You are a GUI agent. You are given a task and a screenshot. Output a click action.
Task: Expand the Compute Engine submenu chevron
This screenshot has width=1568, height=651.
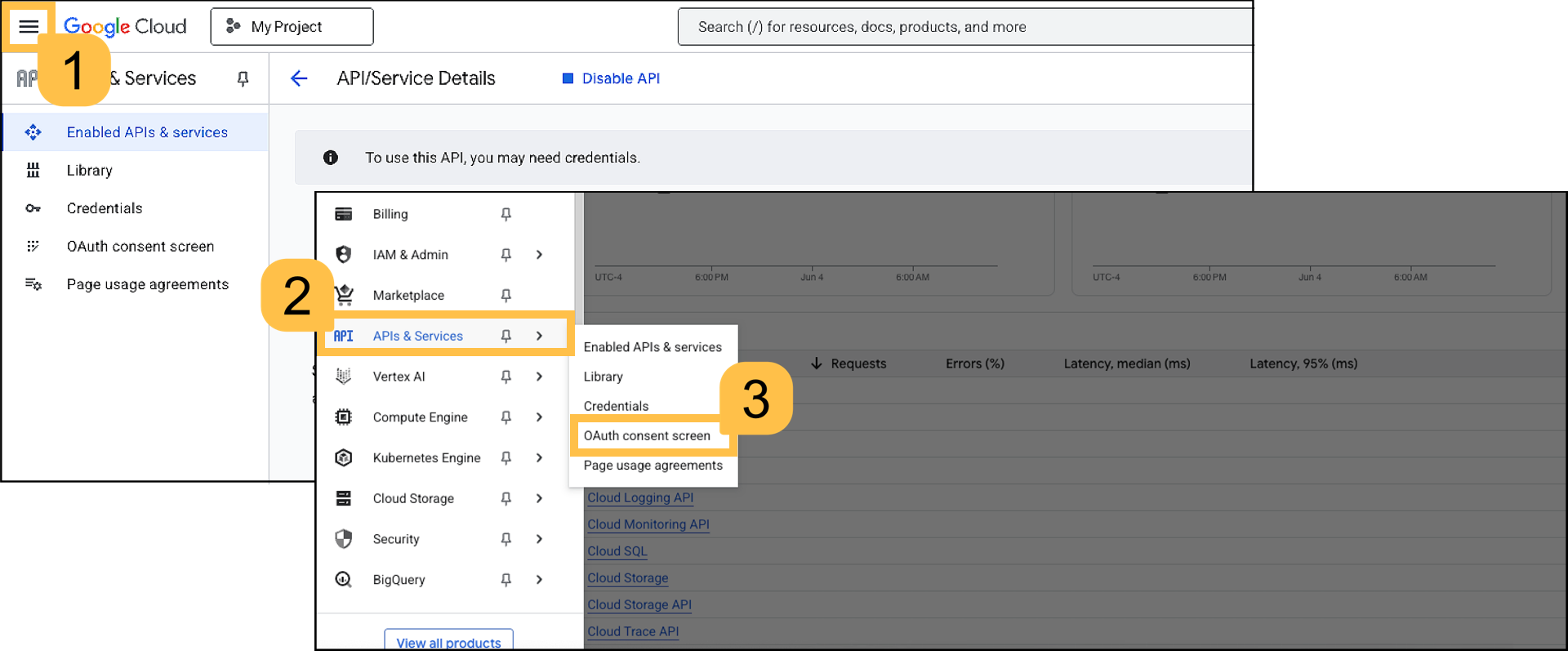[539, 417]
